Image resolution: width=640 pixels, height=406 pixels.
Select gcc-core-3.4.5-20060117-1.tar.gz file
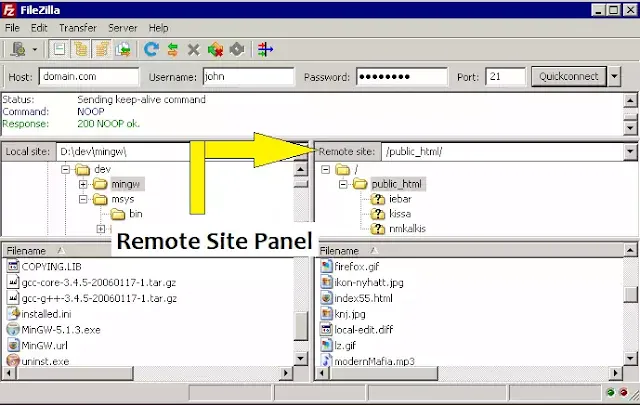(x=99, y=282)
